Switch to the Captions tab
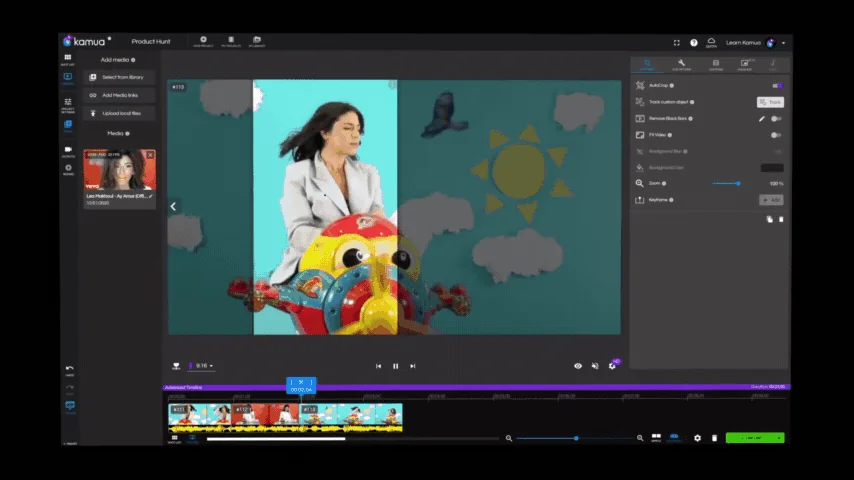 (716, 65)
